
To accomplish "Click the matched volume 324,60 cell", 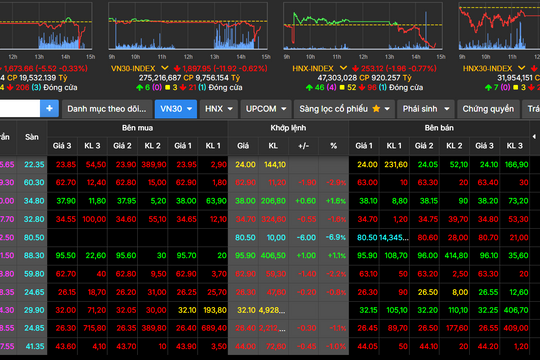I will click(x=273, y=219).
